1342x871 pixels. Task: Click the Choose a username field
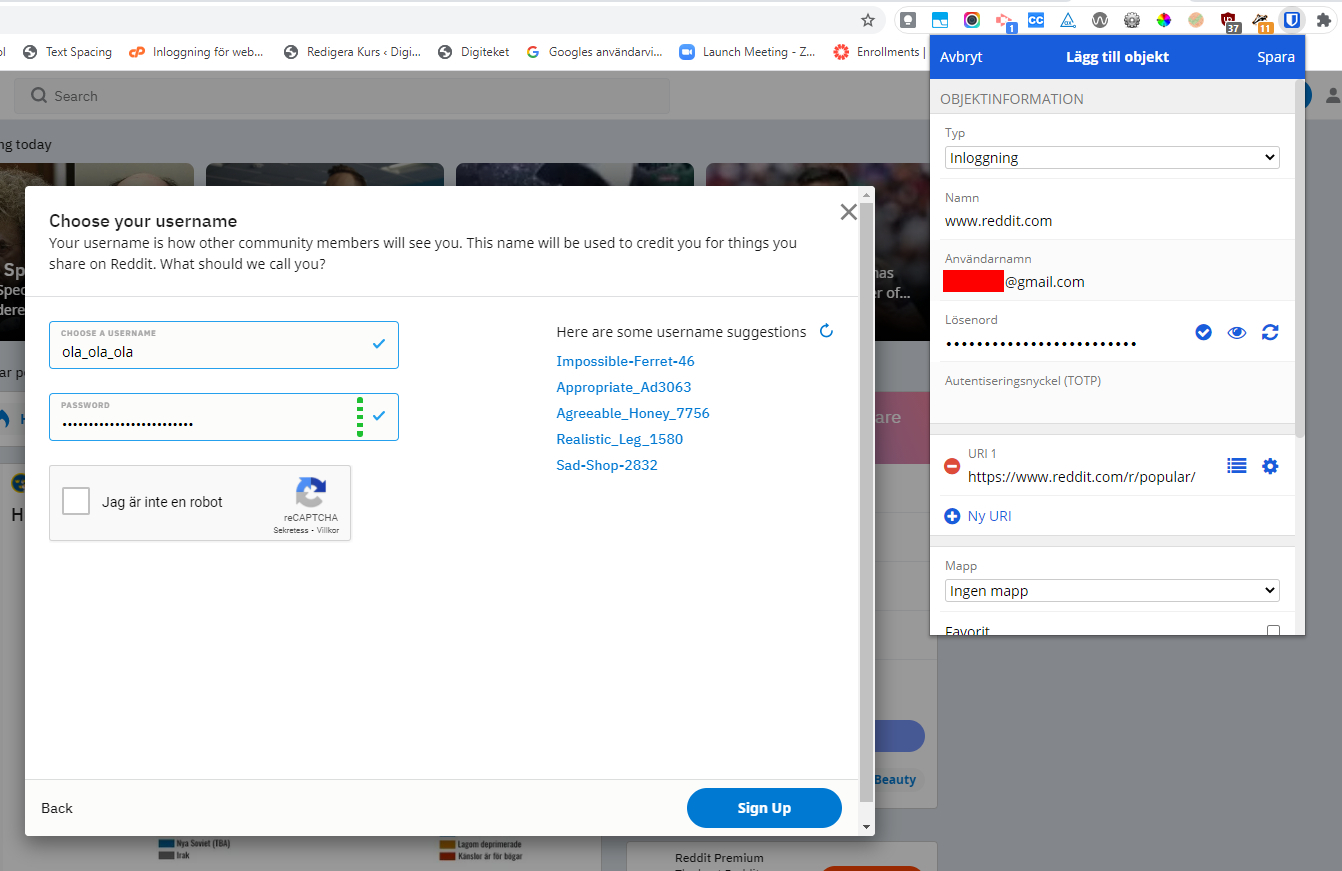coord(210,351)
